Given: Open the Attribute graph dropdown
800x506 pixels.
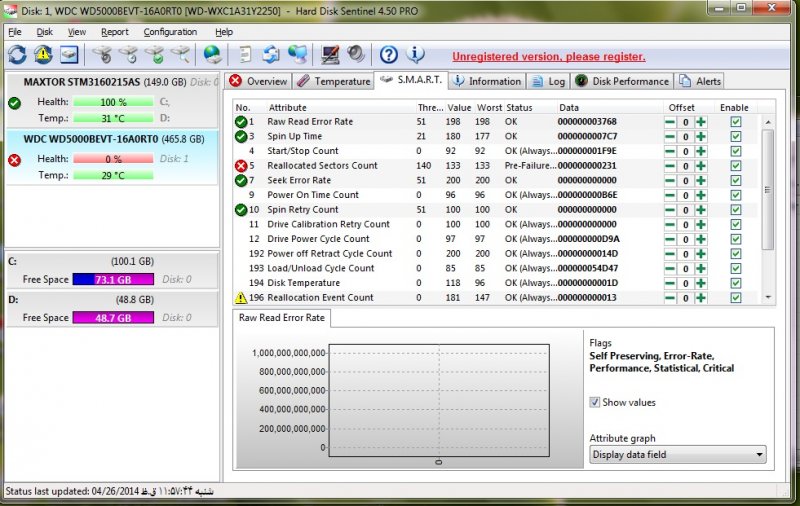Looking at the screenshot, I should click(x=679, y=454).
